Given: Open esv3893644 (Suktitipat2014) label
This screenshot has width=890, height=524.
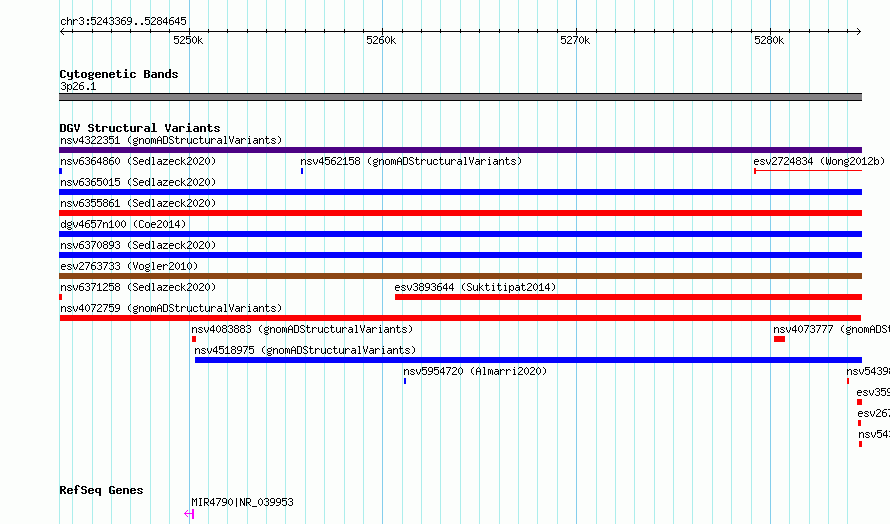Looking at the screenshot, I should coord(475,287).
